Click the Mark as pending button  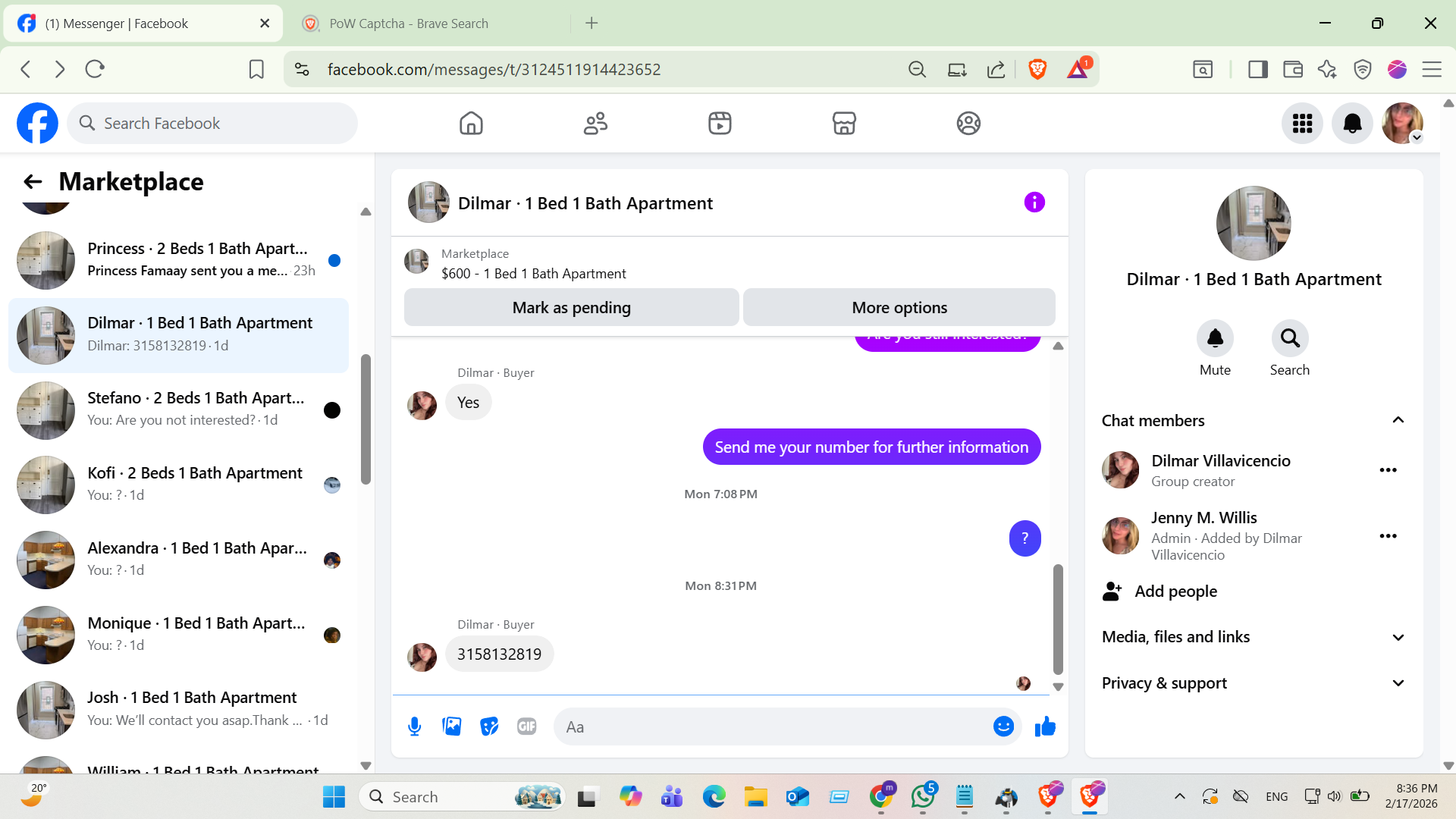571,307
